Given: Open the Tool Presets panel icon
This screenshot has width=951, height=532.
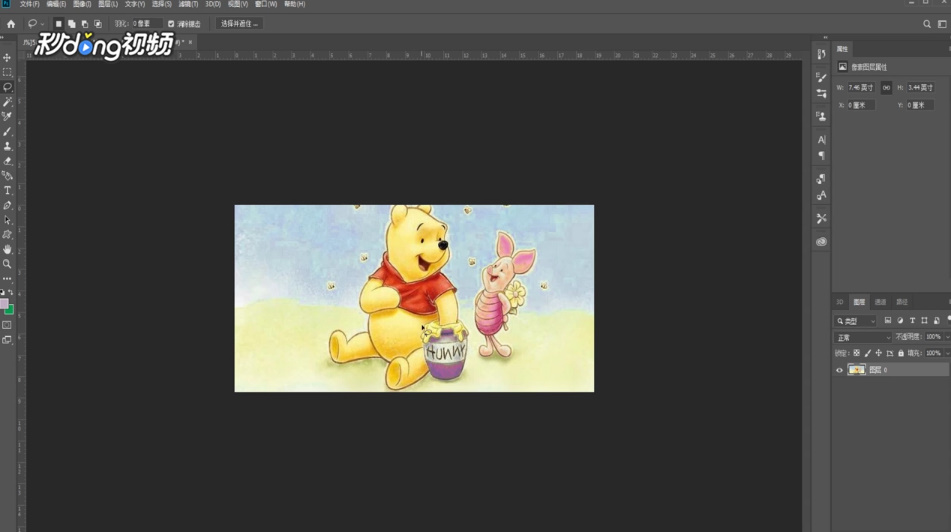Looking at the screenshot, I should coord(821,218).
